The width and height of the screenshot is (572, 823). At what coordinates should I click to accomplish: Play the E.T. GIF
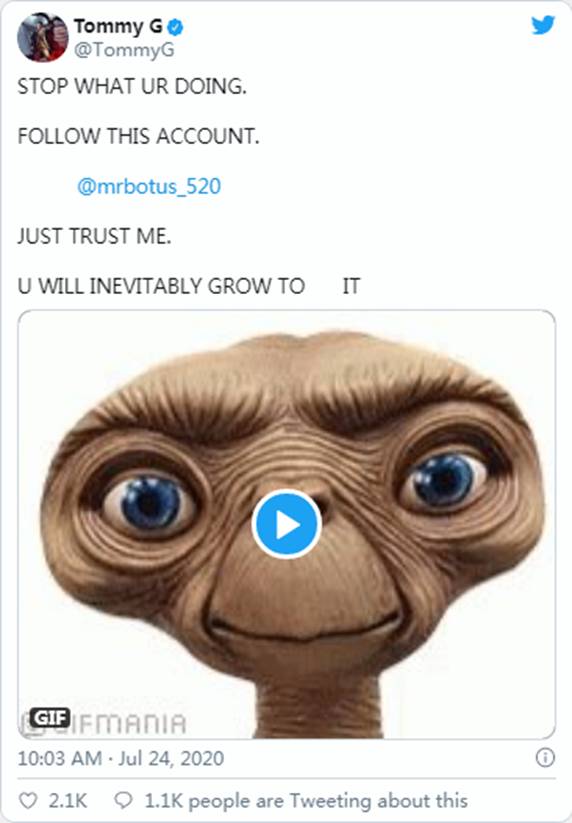(x=287, y=523)
